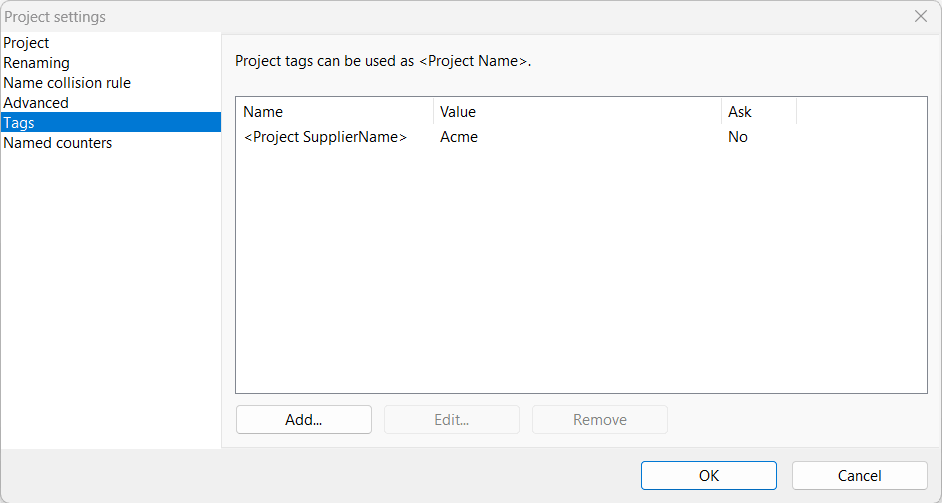Click the Remove button

[600, 419]
